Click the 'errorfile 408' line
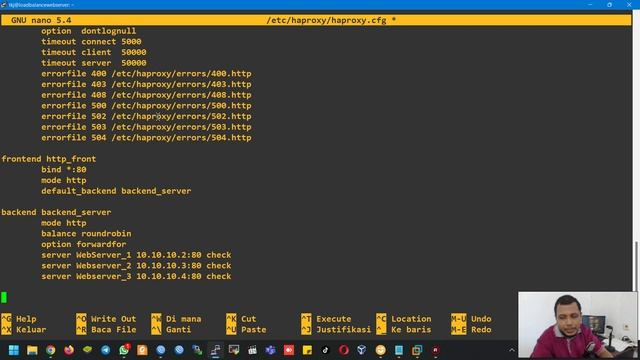640x360 pixels. coord(146,95)
